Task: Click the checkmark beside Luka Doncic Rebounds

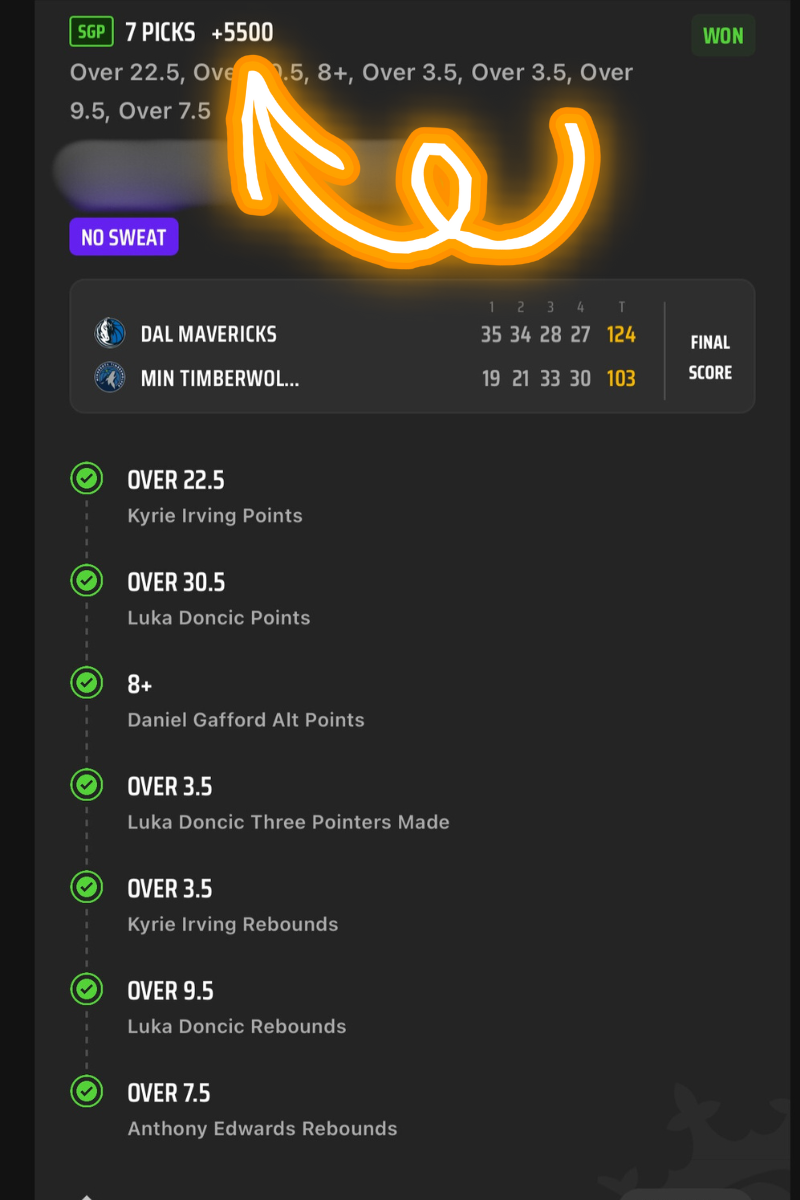Action: click(87, 989)
